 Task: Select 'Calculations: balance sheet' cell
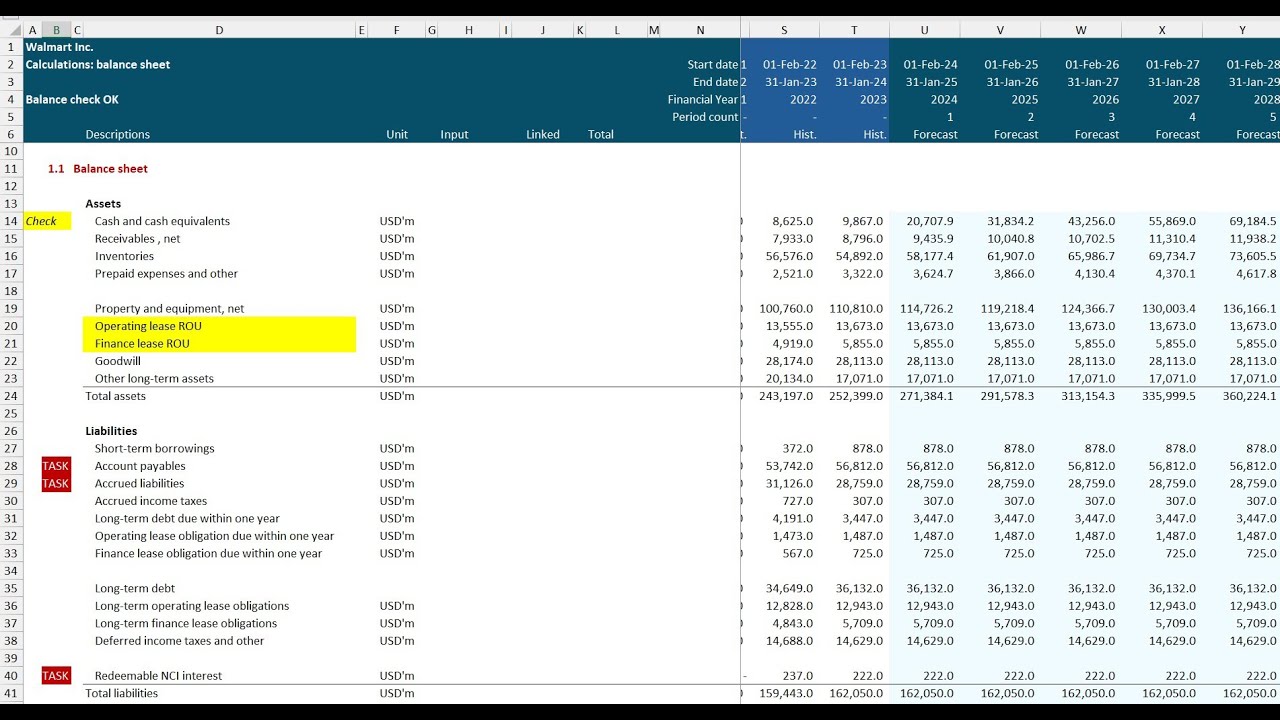pyautogui.click(x=98, y=65)
